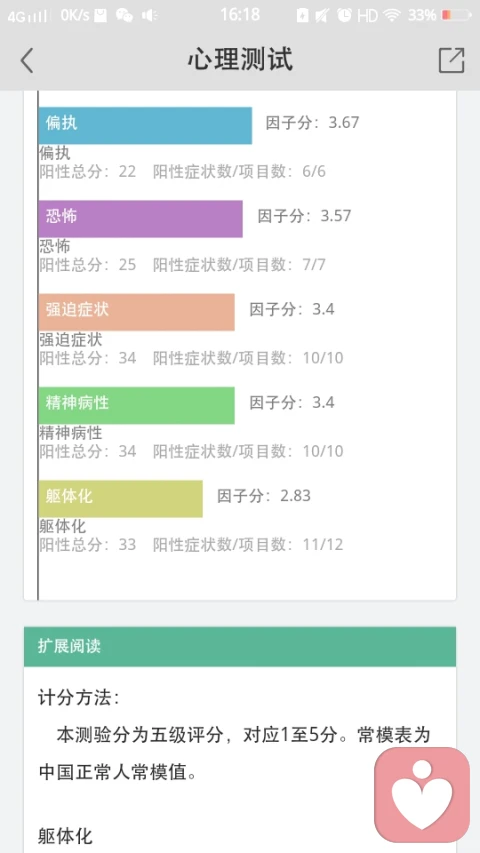Select the green 精神病性 bar
This screenshot has width=480, height=853.
pyautogui.click(x=137, y=405)
